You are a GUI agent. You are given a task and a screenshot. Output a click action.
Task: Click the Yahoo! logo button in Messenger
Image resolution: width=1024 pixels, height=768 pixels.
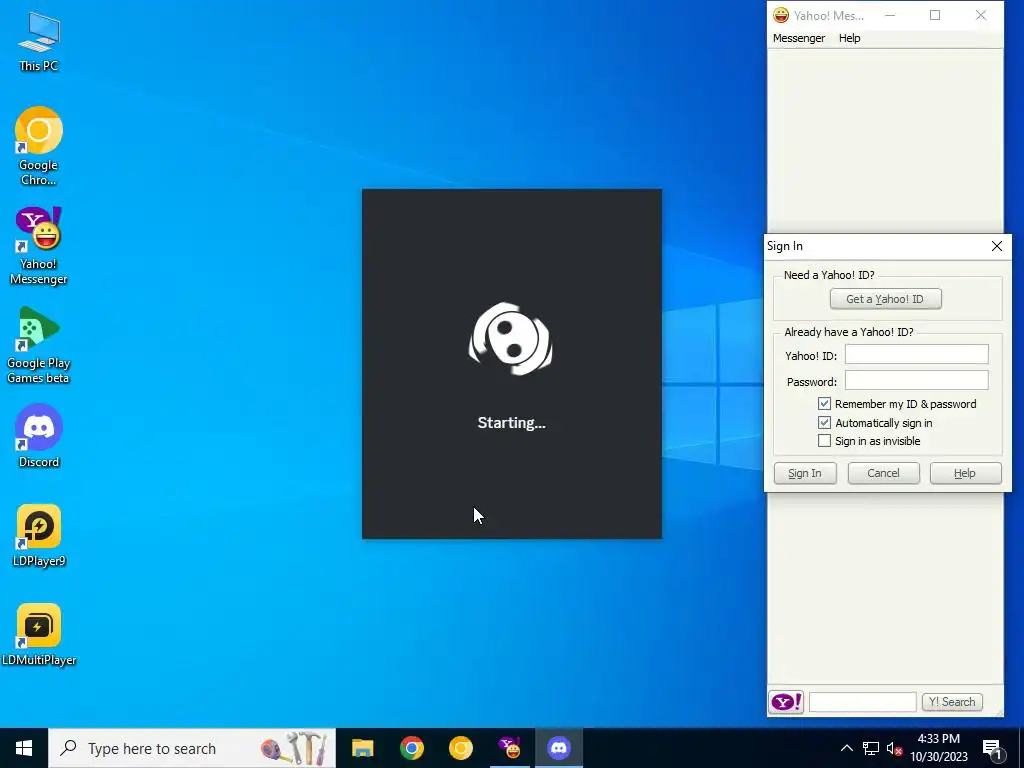tap(786, 702)
